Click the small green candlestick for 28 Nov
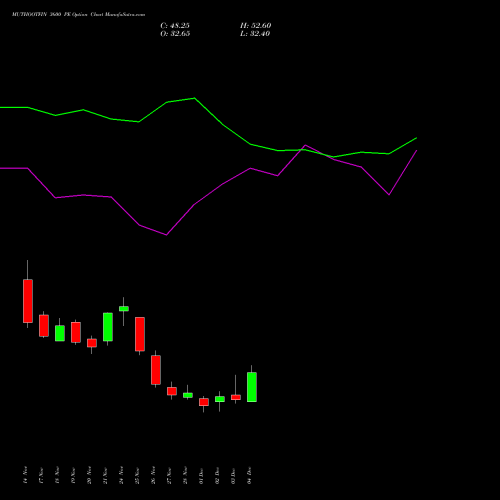 pyautogui.click(x=188, y=395)
